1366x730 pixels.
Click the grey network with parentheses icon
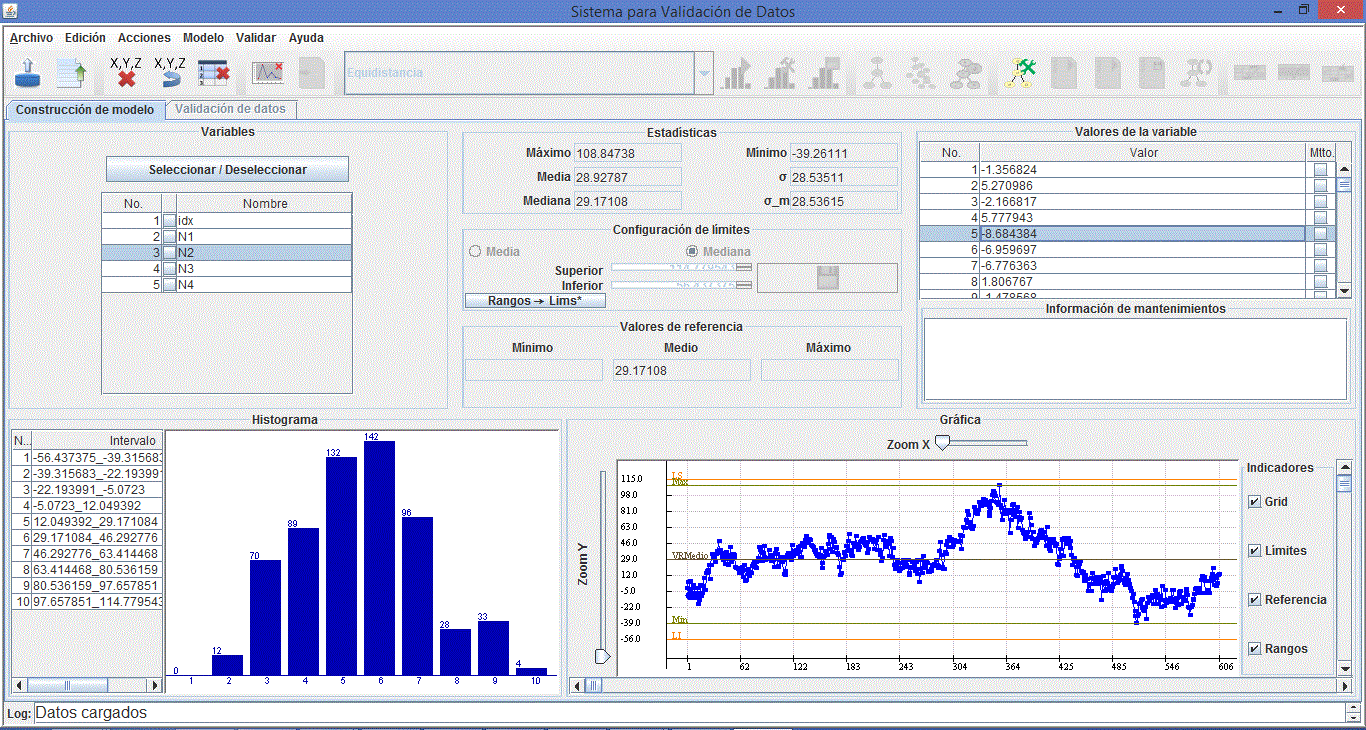pyautogui.click(x=1194, y=73)
